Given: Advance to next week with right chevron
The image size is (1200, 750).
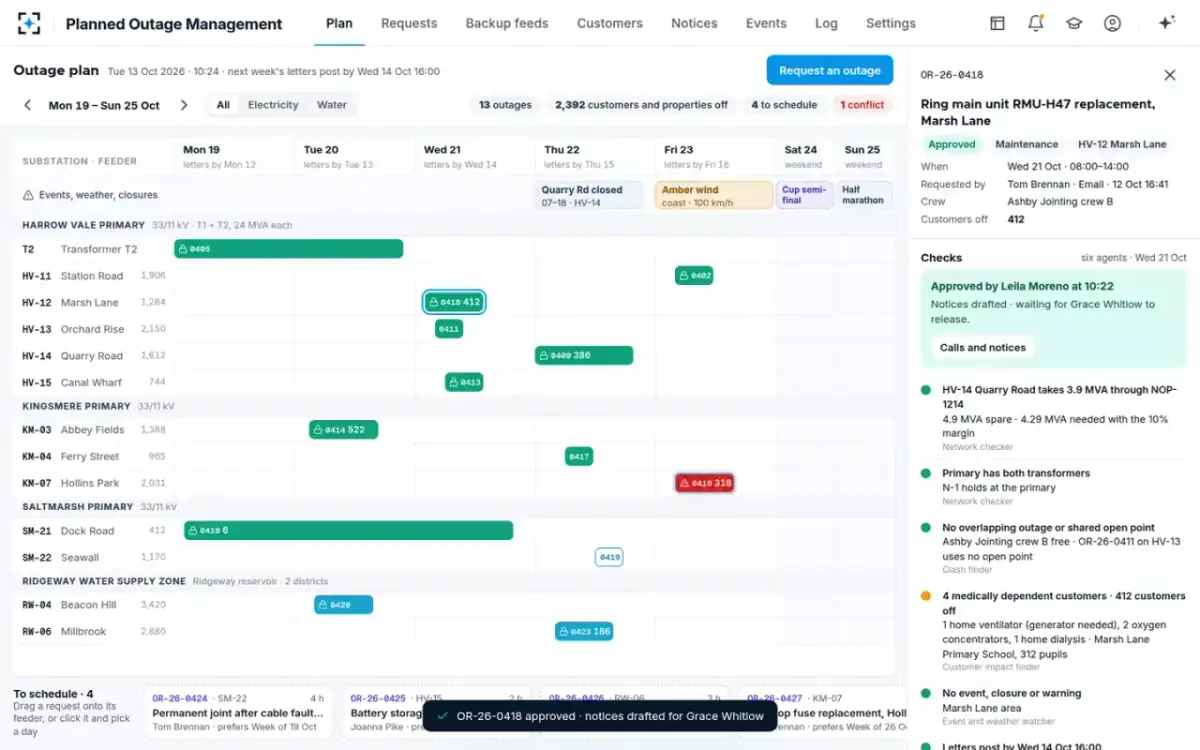Looking at the screenshot, I should (x=184, y=105).
